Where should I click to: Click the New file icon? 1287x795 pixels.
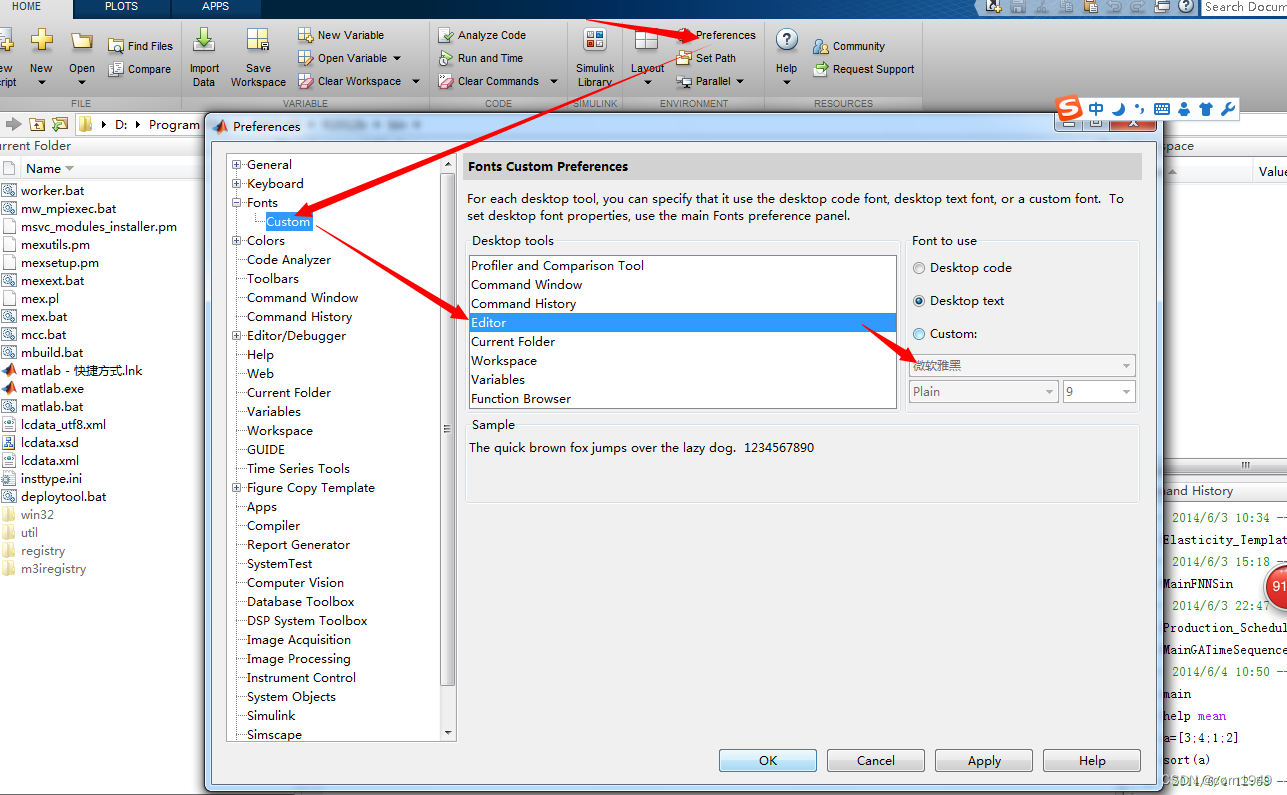[41, 42]
